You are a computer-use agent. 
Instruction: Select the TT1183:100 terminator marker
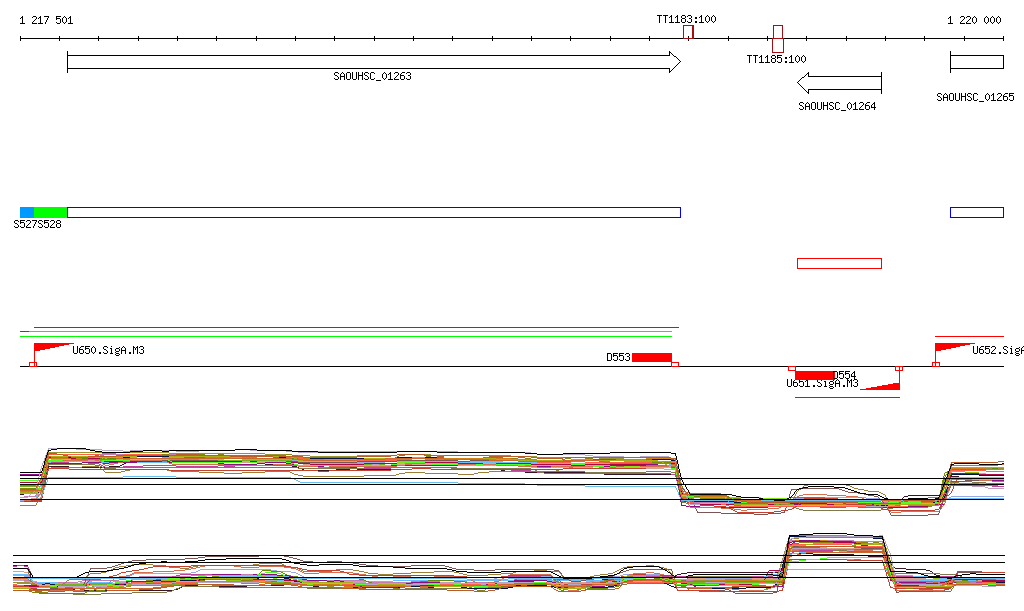click(x=688, y=32)
